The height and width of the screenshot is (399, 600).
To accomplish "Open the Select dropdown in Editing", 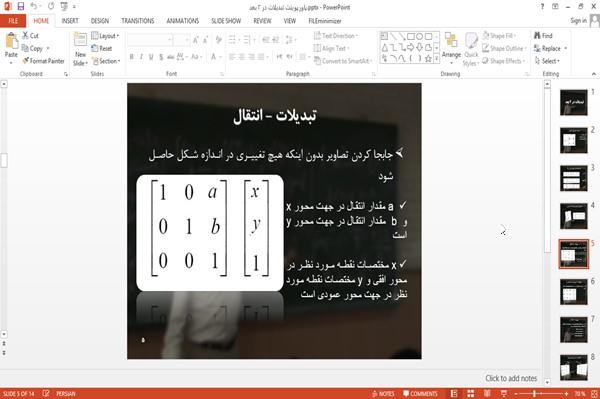I will click(547, 61).
